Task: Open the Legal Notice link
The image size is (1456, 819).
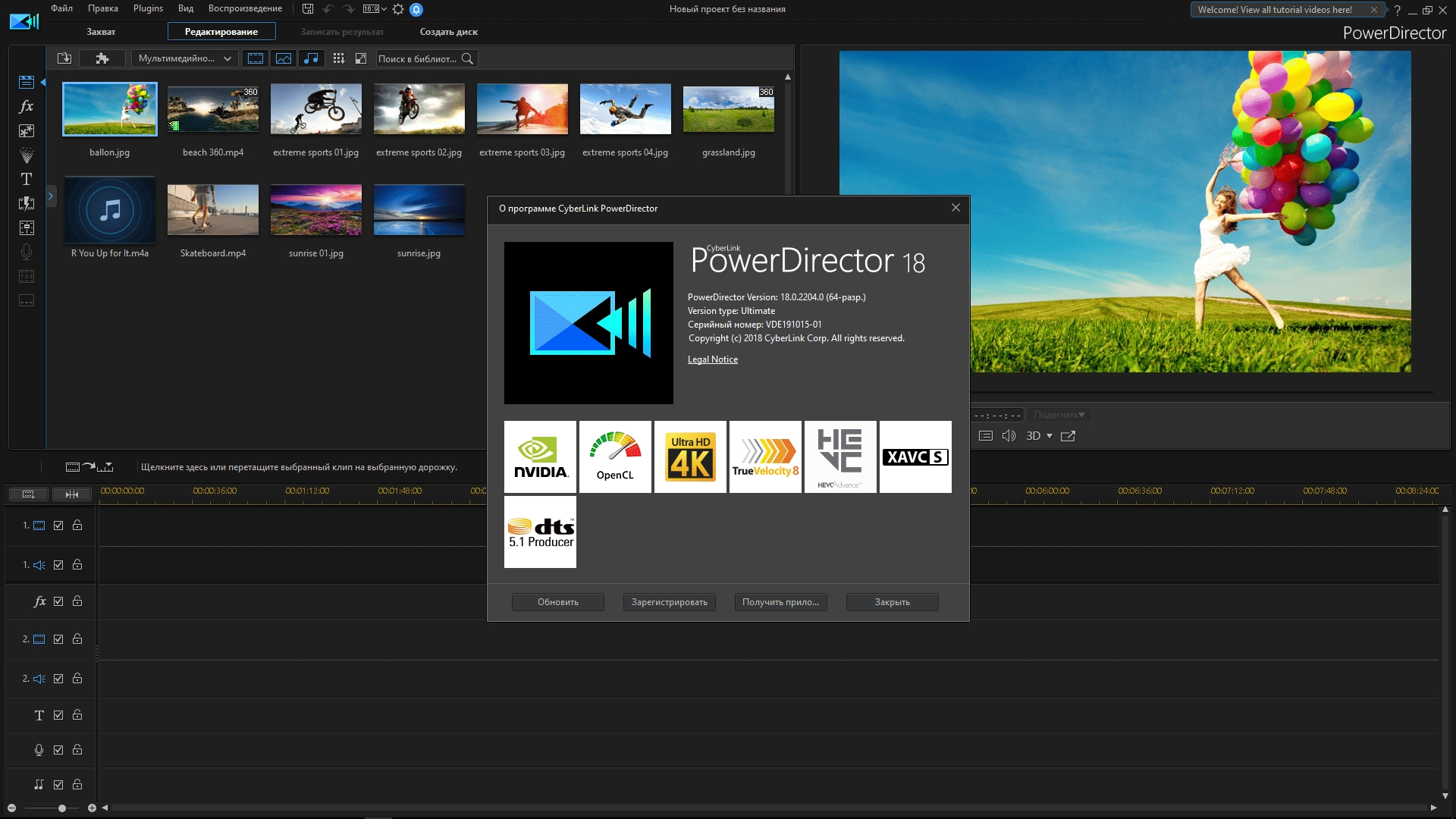Action: point(713,359)
